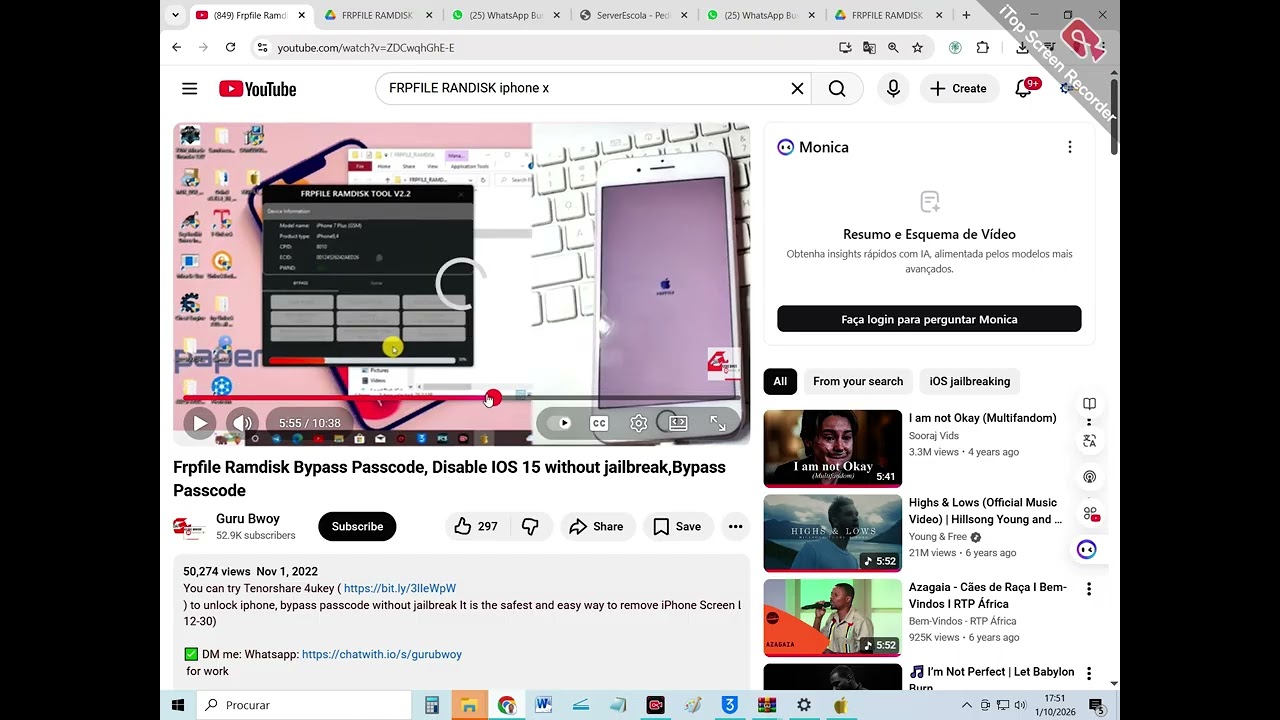Go to the YouTube home logo

[258, 89]
